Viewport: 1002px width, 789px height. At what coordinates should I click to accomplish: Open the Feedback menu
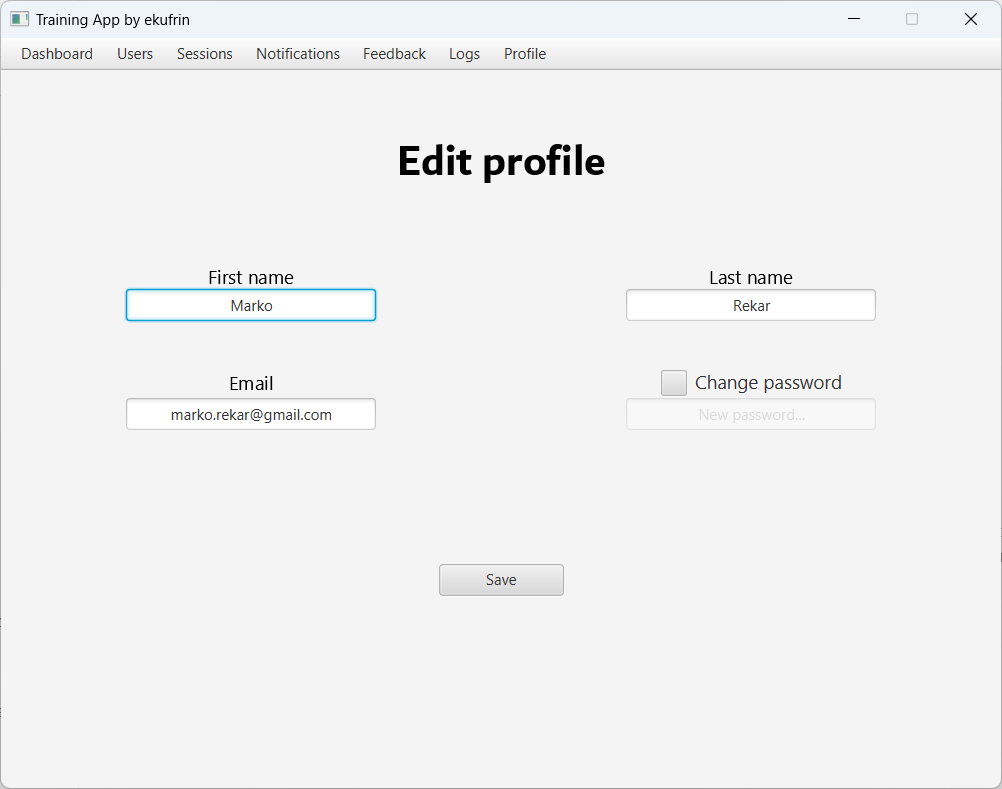pyautogui.click(x=394, y=54)
